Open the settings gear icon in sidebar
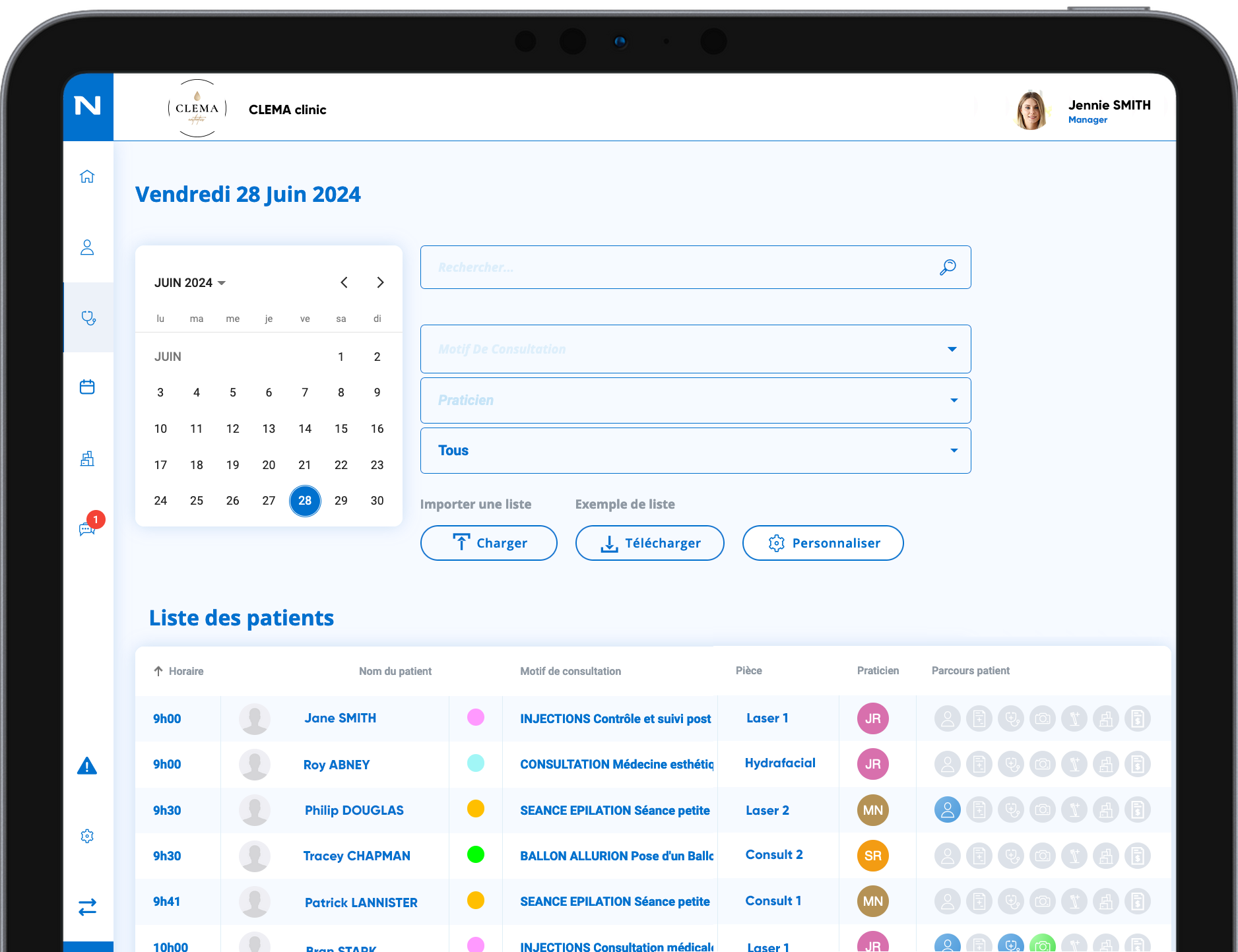Screen dimensions: 1238x952 coord(87,836)
